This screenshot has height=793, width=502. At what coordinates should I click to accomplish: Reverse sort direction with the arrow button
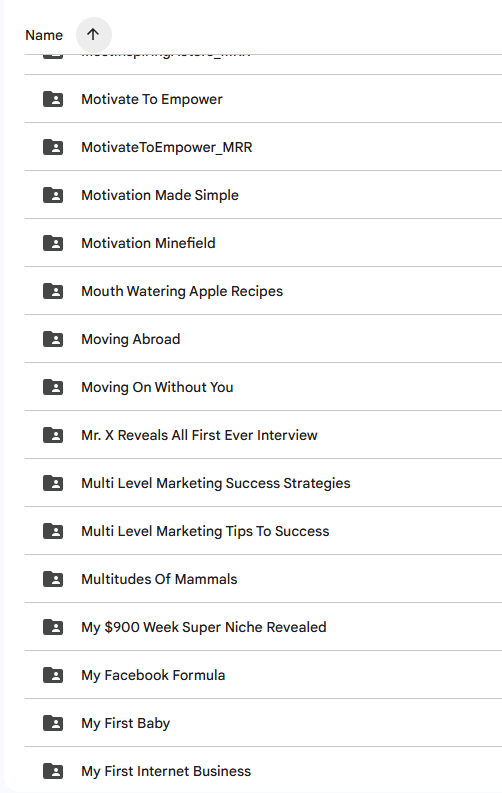point(94,35)
